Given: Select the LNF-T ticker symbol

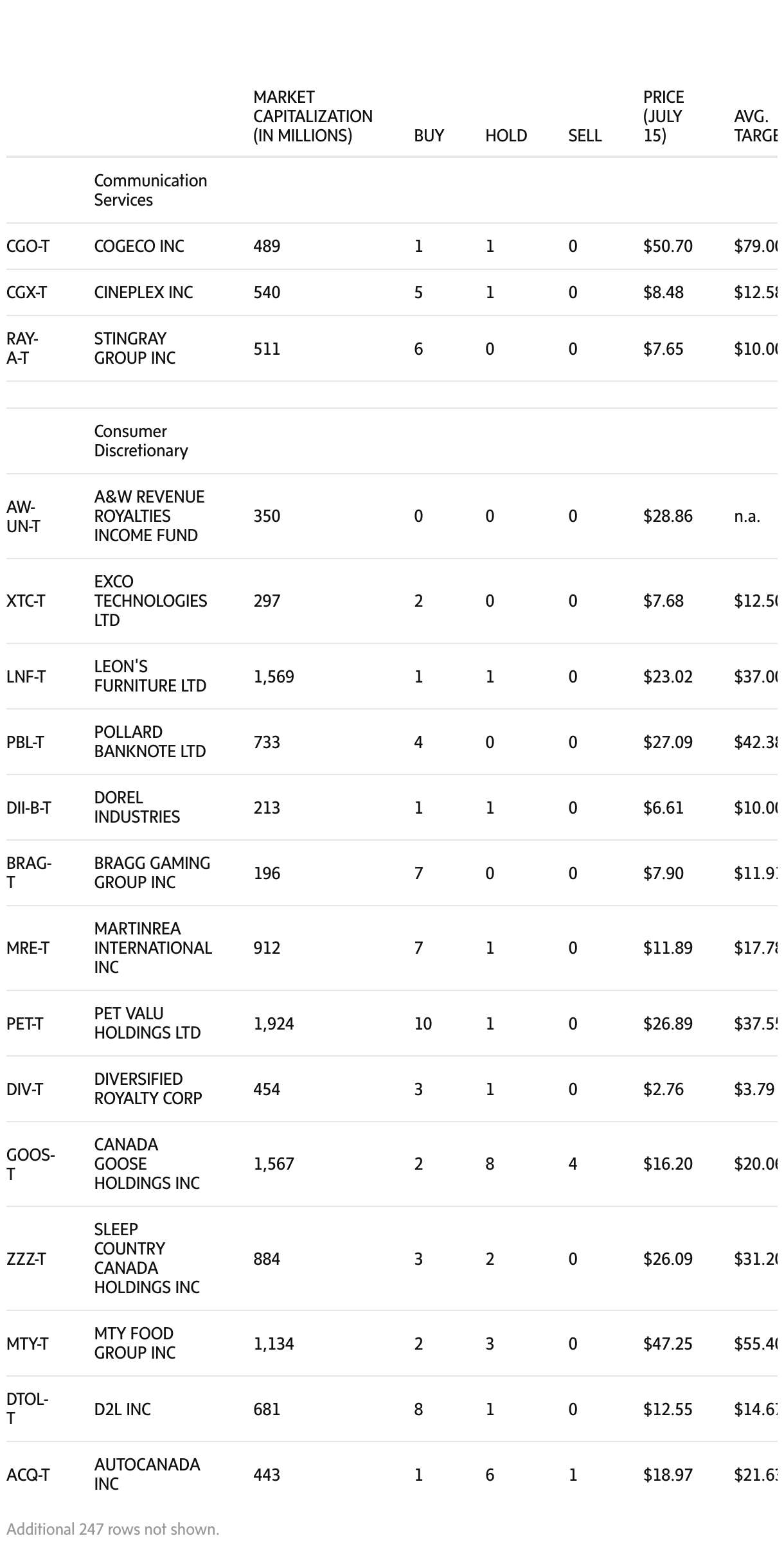Looking at the screenshot, I should (x=26, y=677).
